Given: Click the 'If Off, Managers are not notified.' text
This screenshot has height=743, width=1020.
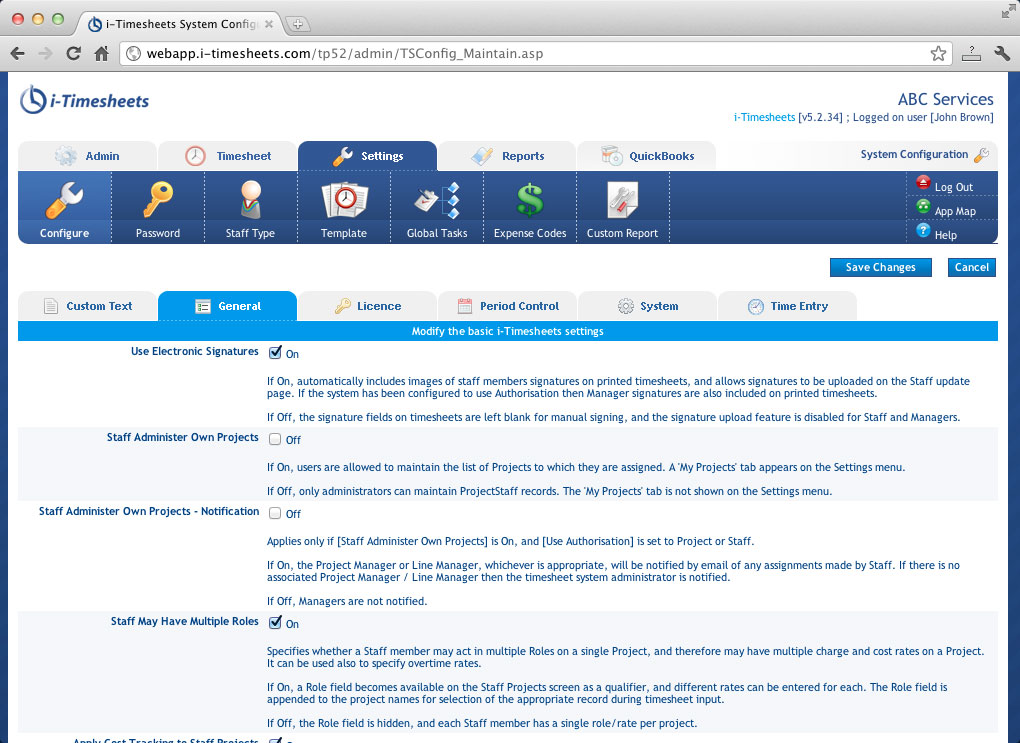Looking at the screenshot, I should [347, 601].
